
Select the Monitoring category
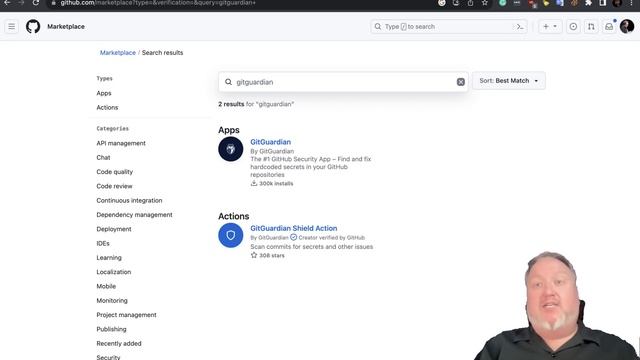(x=112, y=300)
